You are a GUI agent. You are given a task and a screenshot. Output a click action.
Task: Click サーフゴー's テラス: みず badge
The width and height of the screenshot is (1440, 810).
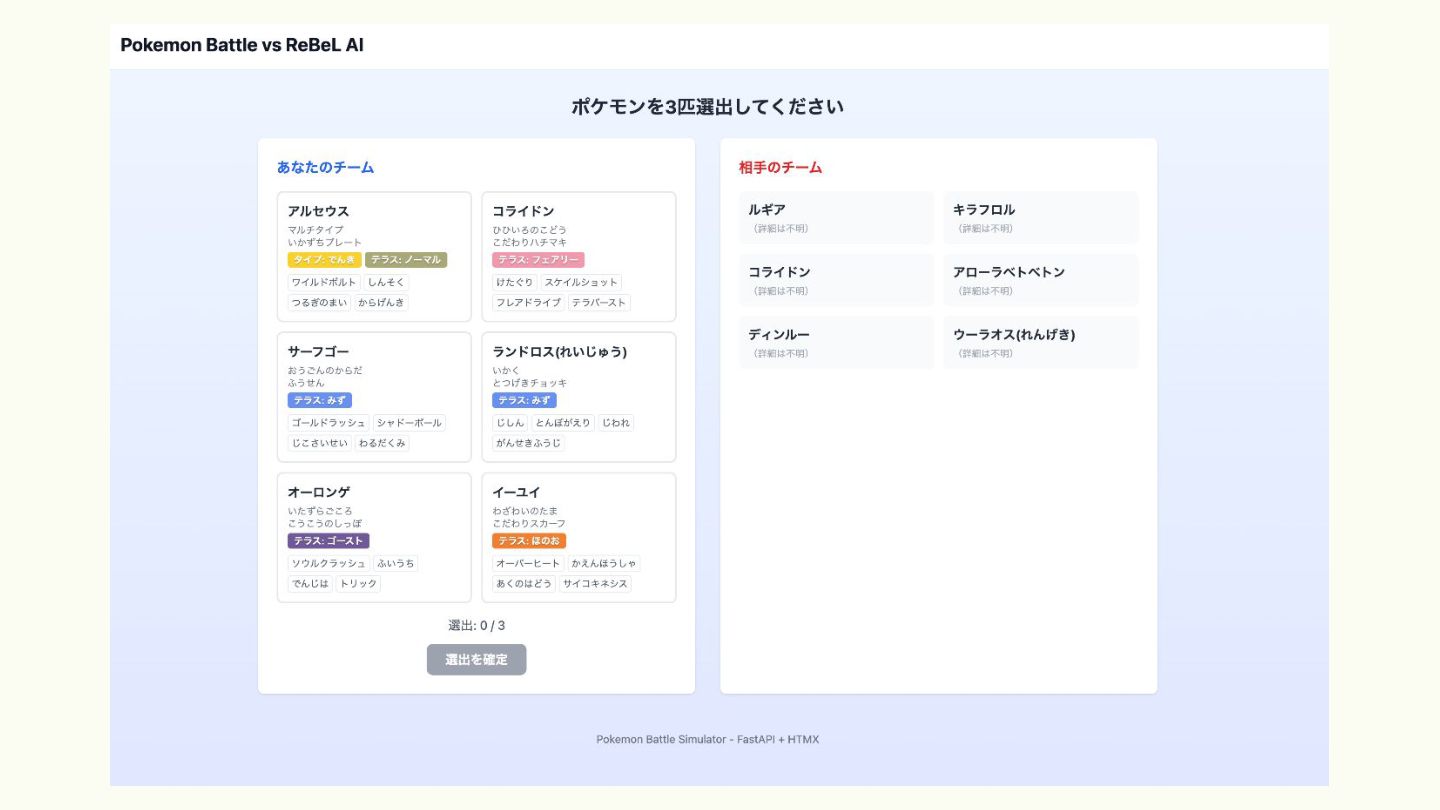tap(320, 400)
